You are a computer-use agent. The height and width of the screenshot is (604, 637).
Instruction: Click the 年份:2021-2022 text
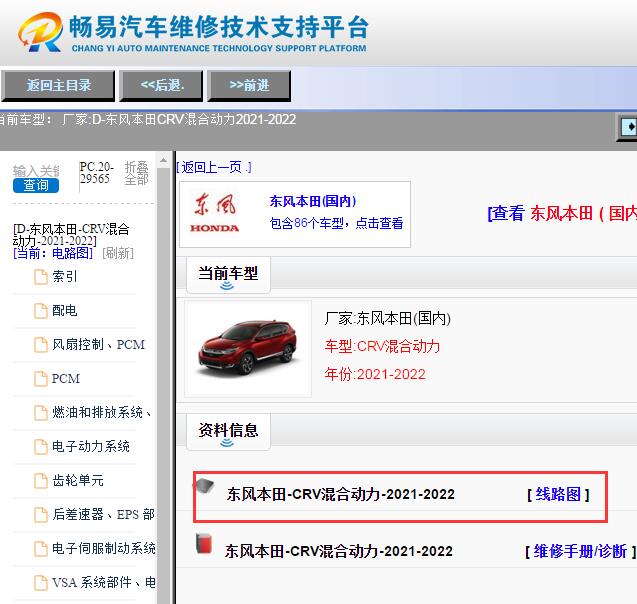pyautogui.click(x=375, y=374)
